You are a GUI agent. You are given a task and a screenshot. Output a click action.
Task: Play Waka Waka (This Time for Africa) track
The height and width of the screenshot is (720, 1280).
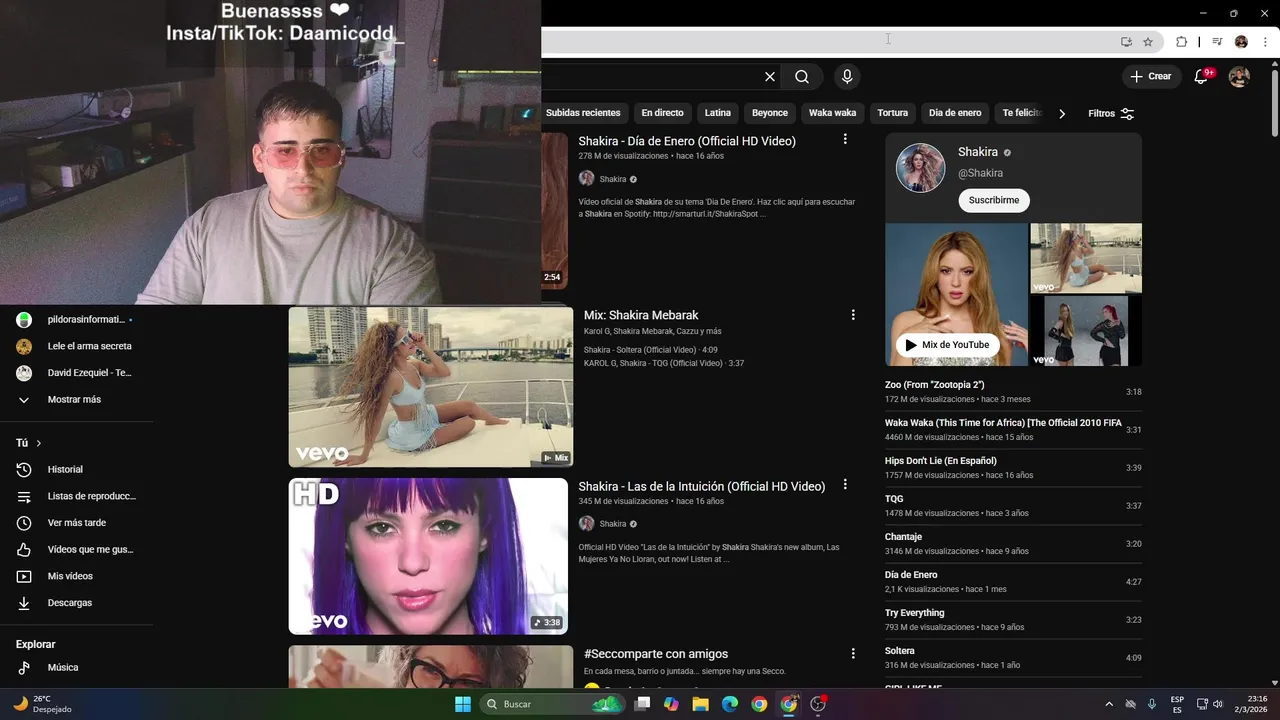(1013, 430)
